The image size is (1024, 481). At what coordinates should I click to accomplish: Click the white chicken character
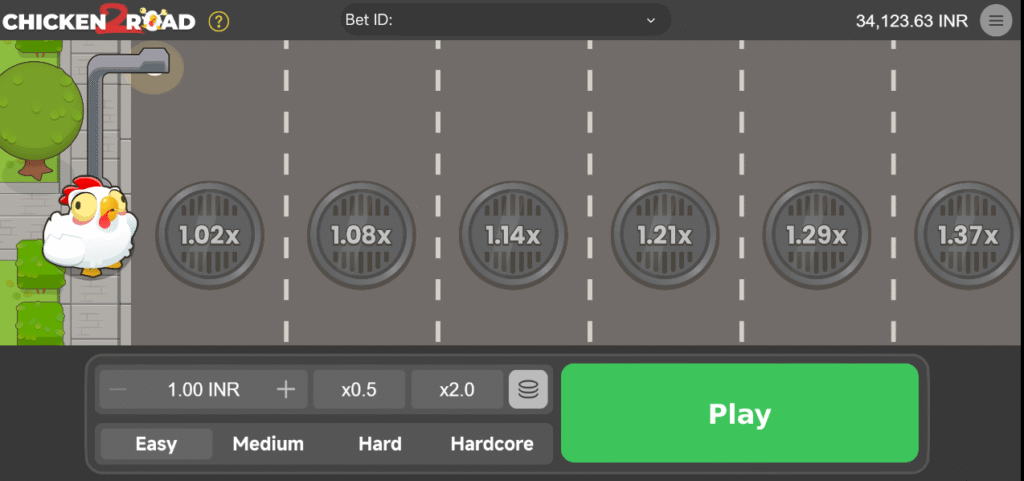coord(90,228)
